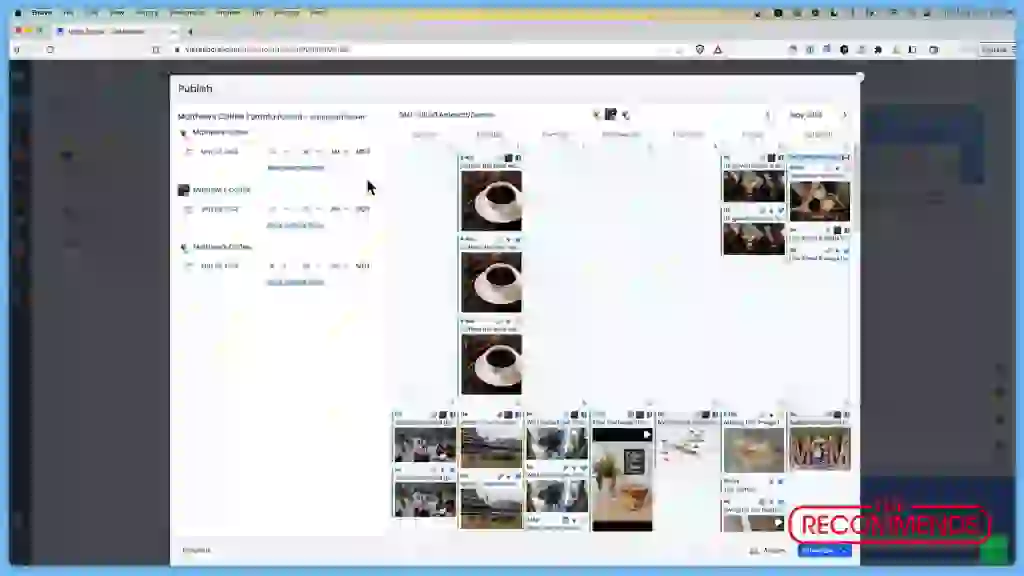Go to the previous month in calendar
This screenshot has height=576, width=1024.
(x=767, y=115)
